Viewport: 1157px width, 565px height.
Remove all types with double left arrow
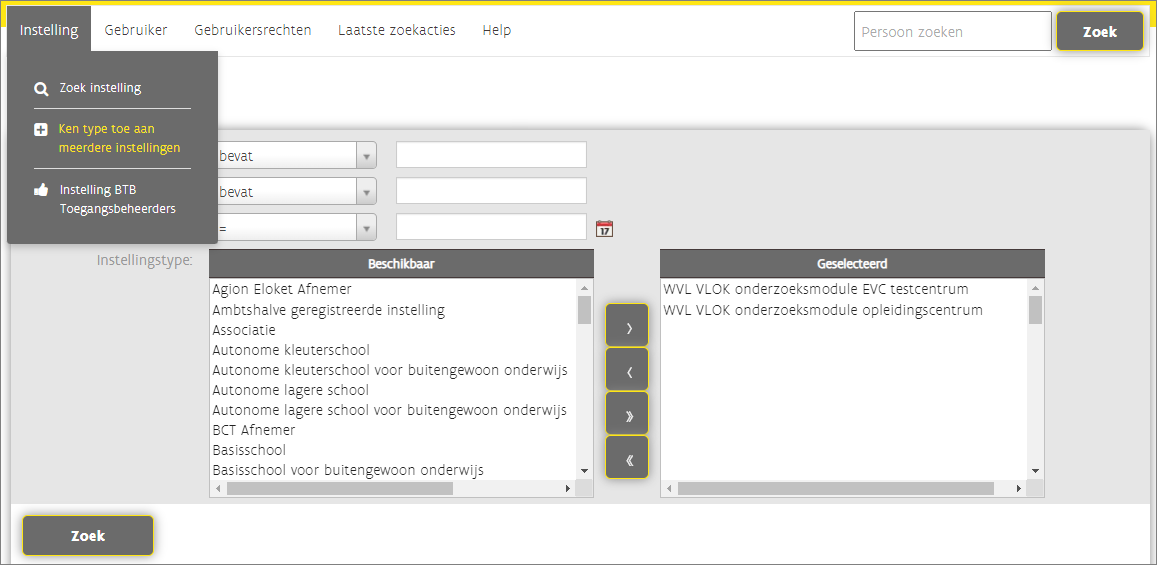point(627,458)
